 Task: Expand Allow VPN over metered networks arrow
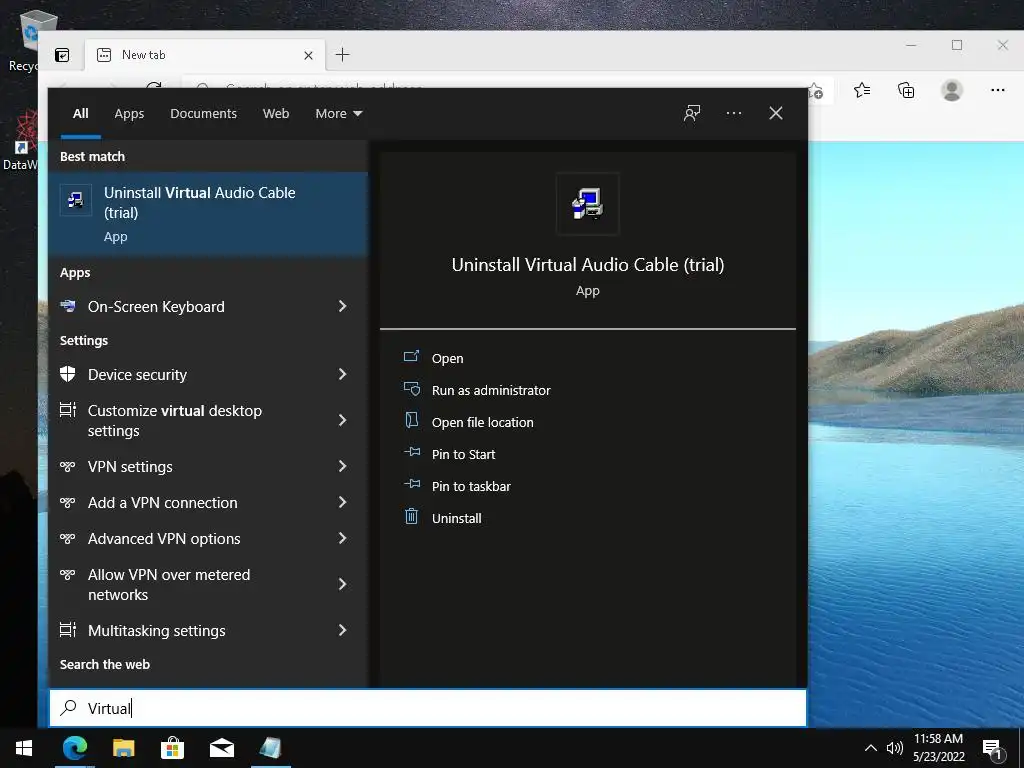[x=342, y=584]
